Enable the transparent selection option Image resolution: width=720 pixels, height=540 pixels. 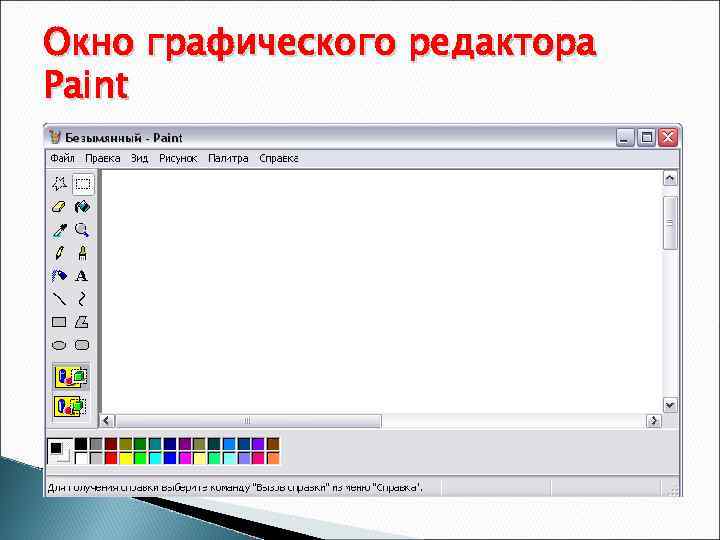[x=71, y=406]
